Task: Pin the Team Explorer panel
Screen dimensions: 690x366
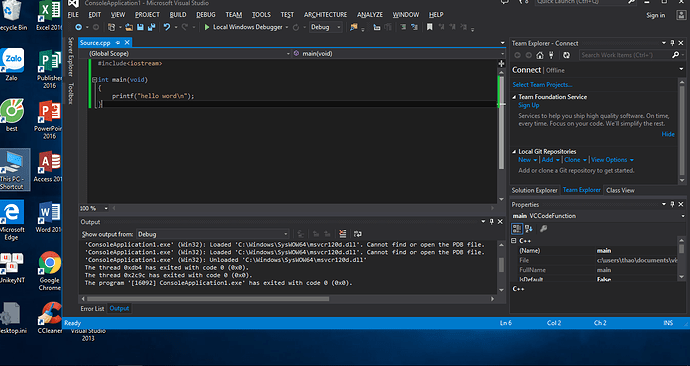Action: [672, 43]
